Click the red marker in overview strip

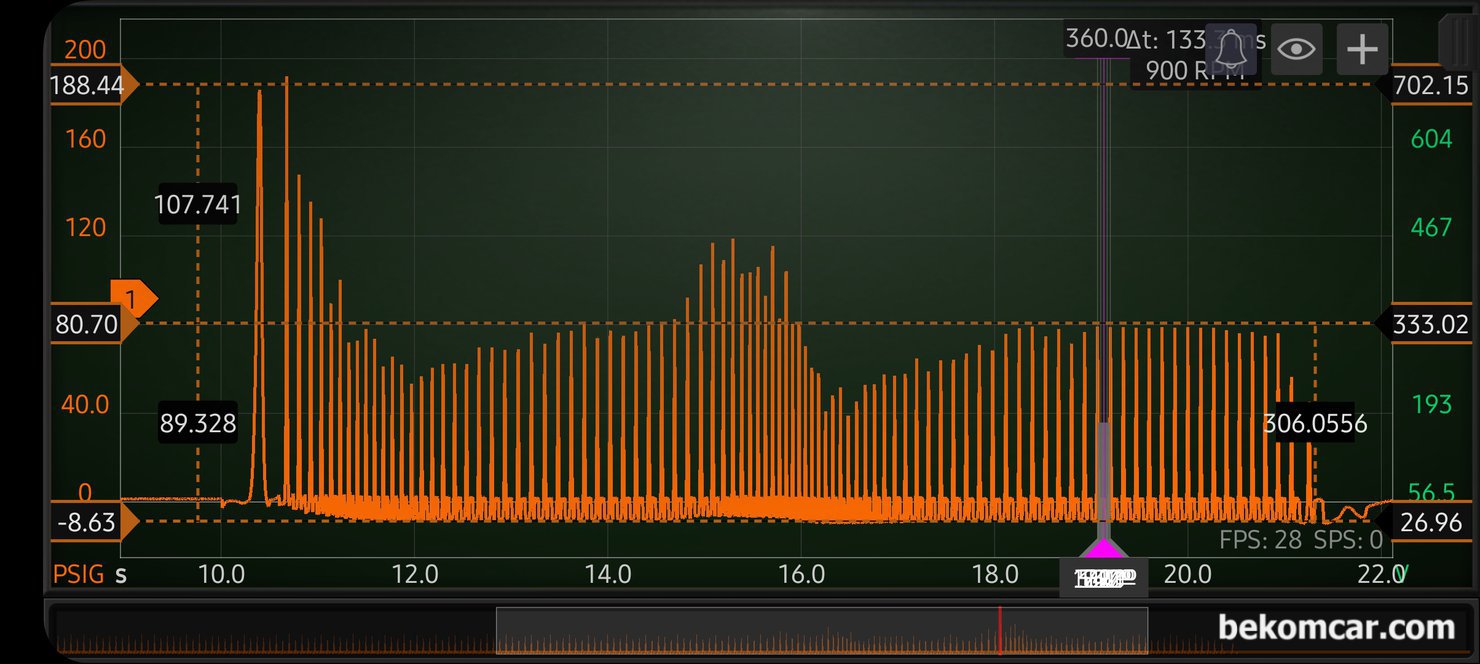[999, 631]
